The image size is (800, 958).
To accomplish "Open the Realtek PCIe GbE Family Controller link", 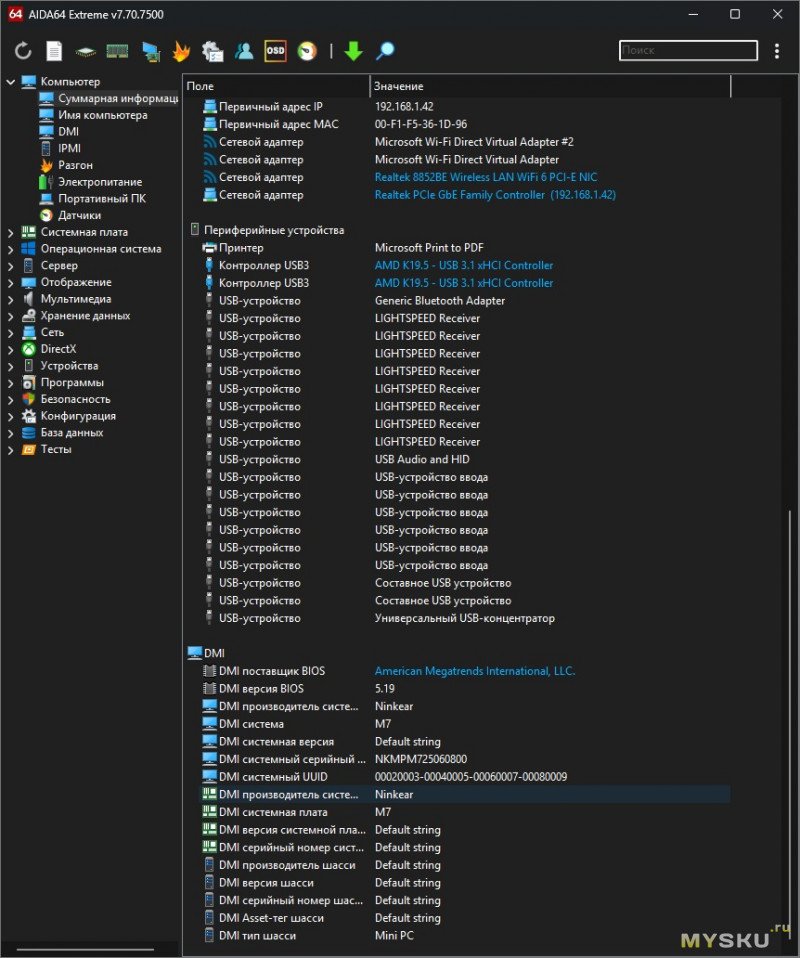I will point(495,195).
